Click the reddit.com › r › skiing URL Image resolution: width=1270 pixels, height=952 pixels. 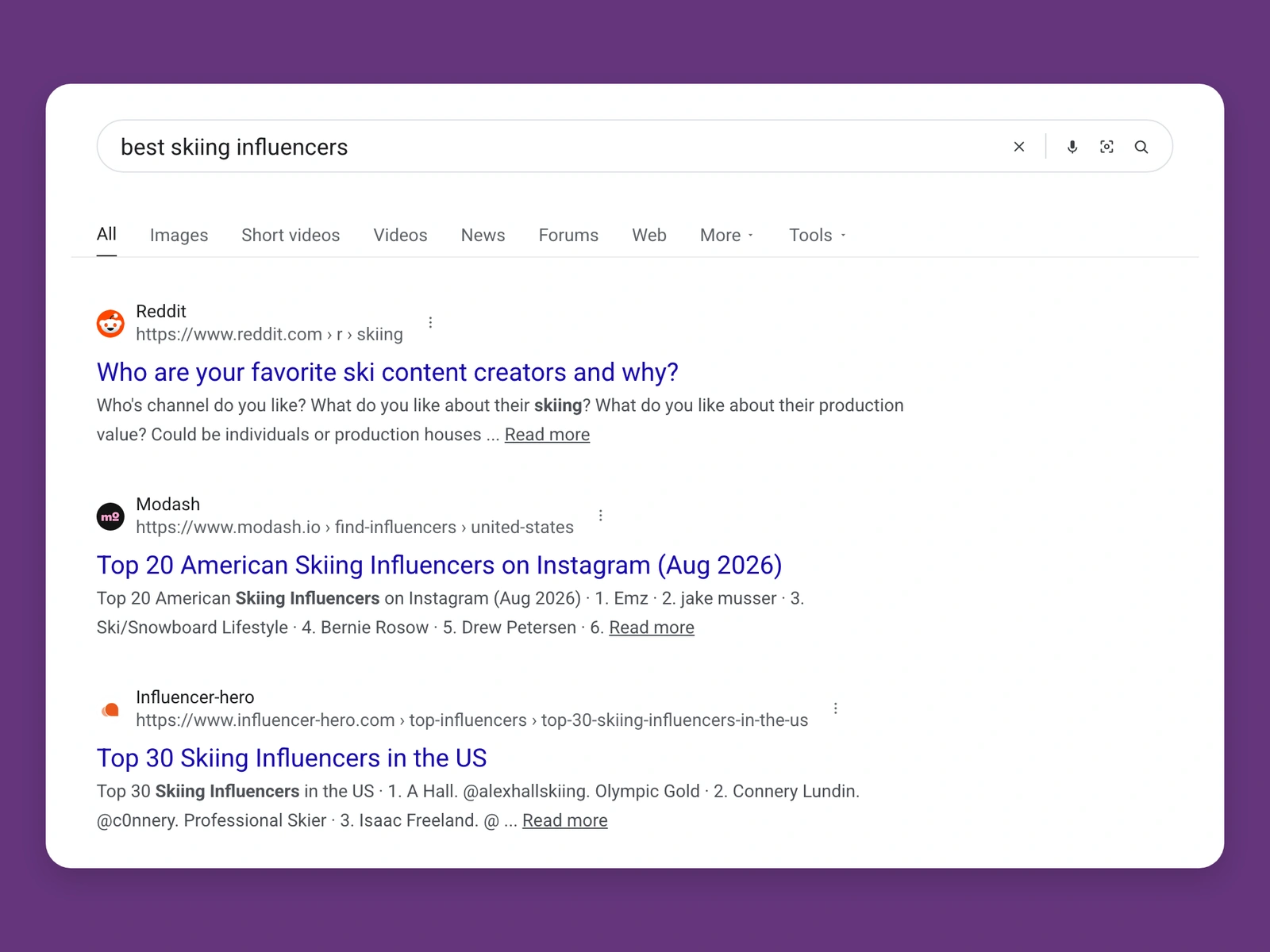pyautogui.click(x=269, y=334)
